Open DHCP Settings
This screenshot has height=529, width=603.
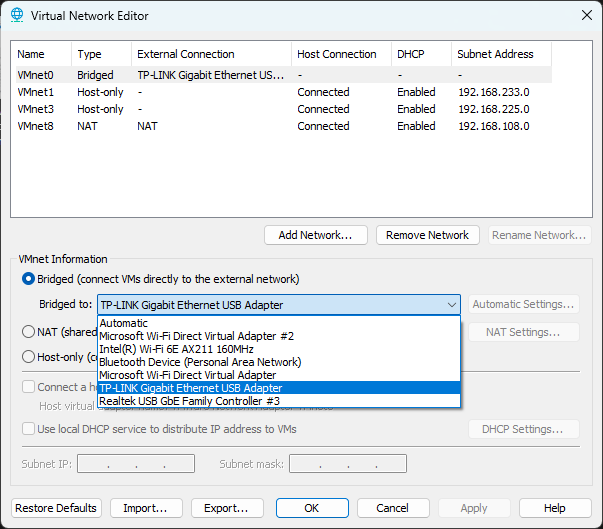click(x=523, y=429)
